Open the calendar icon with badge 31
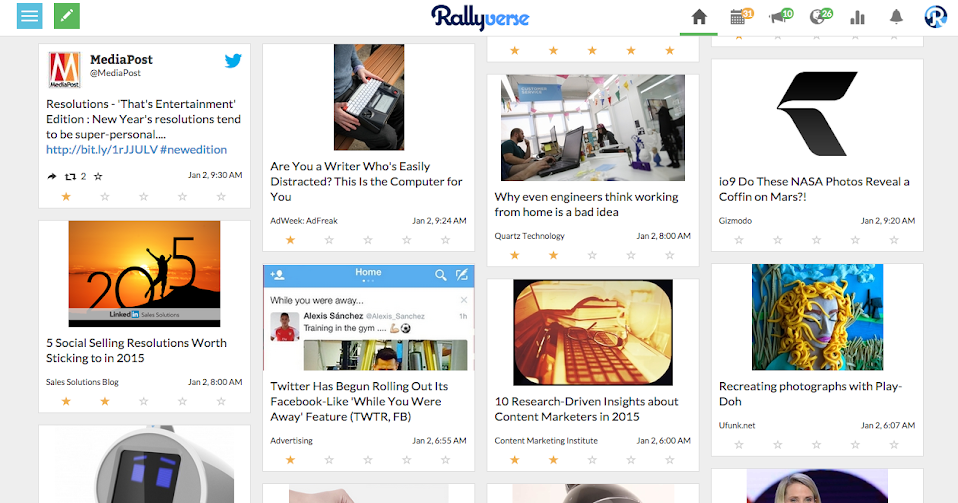 [740, 17]
